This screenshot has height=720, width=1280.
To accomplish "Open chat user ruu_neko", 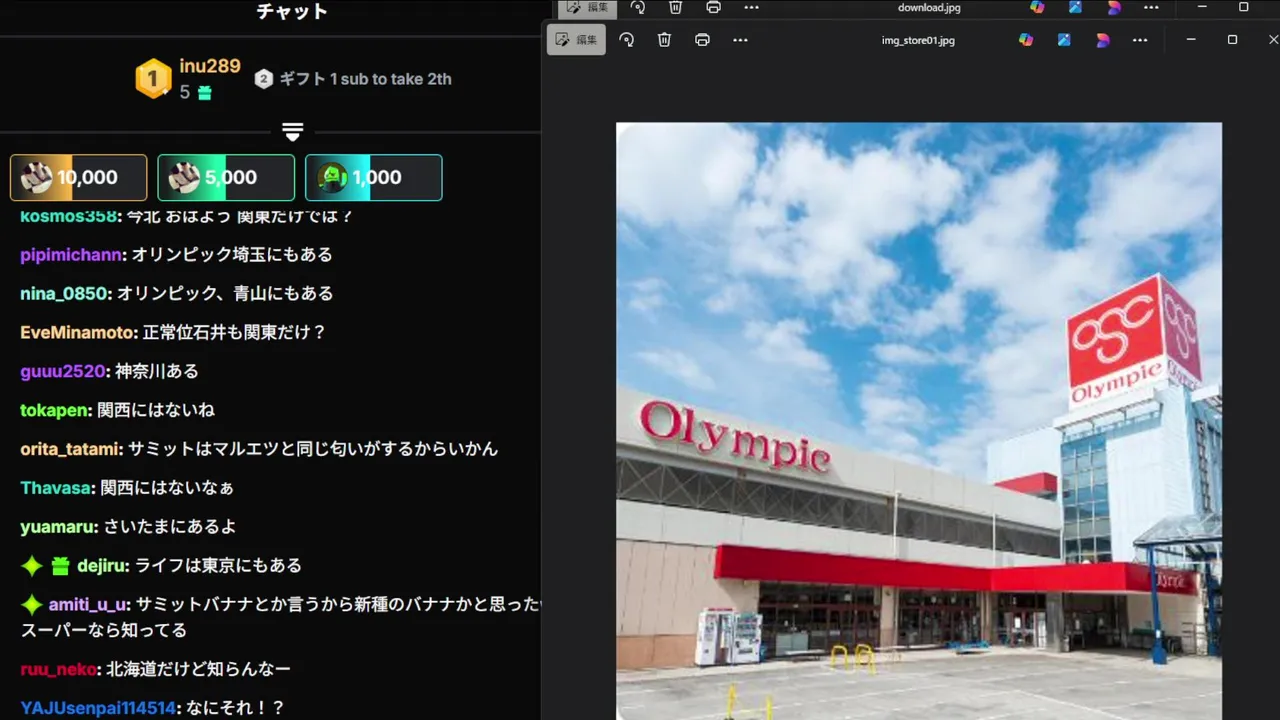I will click(59, 669).
